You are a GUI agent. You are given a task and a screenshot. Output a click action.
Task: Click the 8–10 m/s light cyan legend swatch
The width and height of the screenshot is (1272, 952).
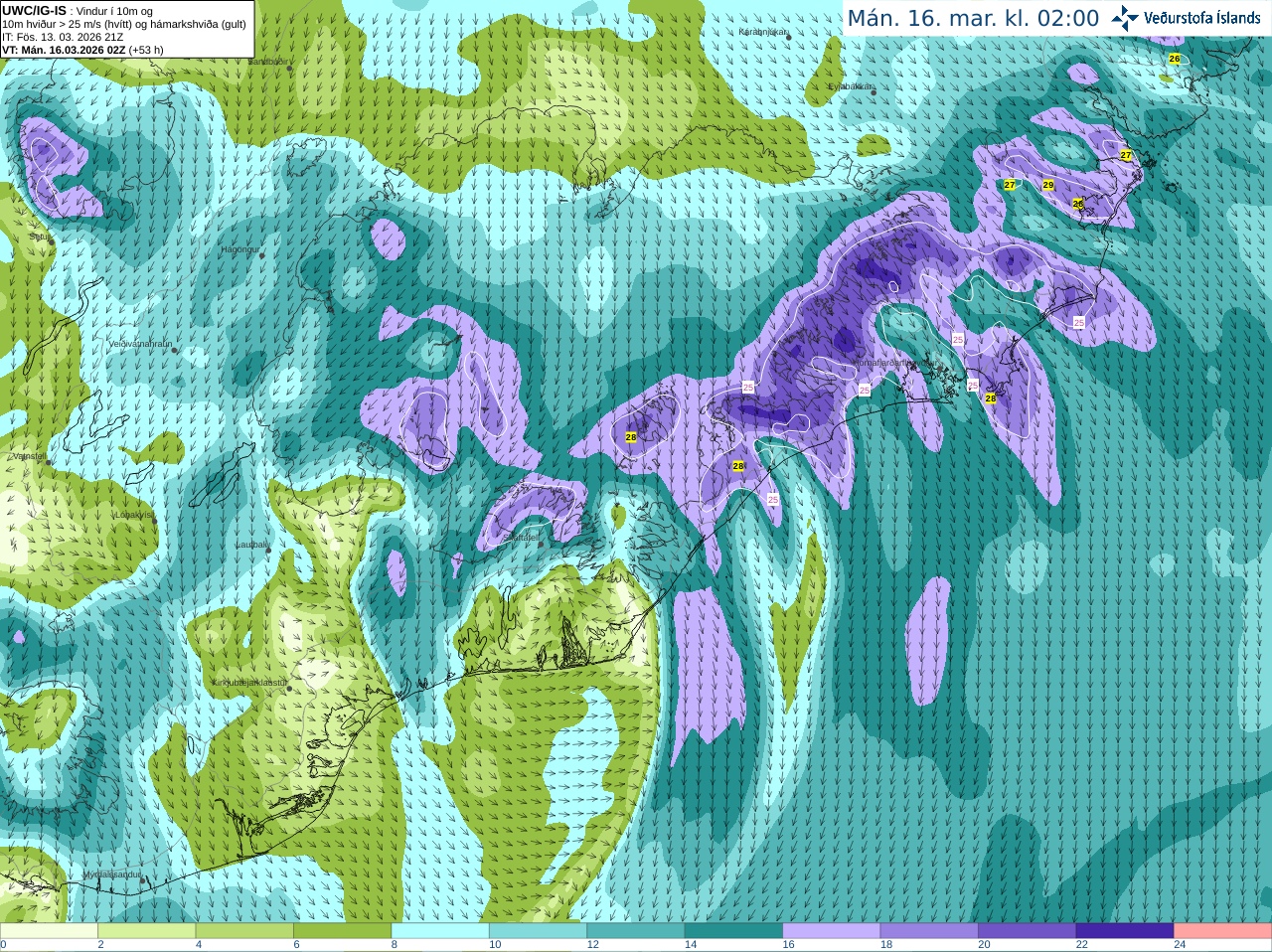tap(440, 931)
